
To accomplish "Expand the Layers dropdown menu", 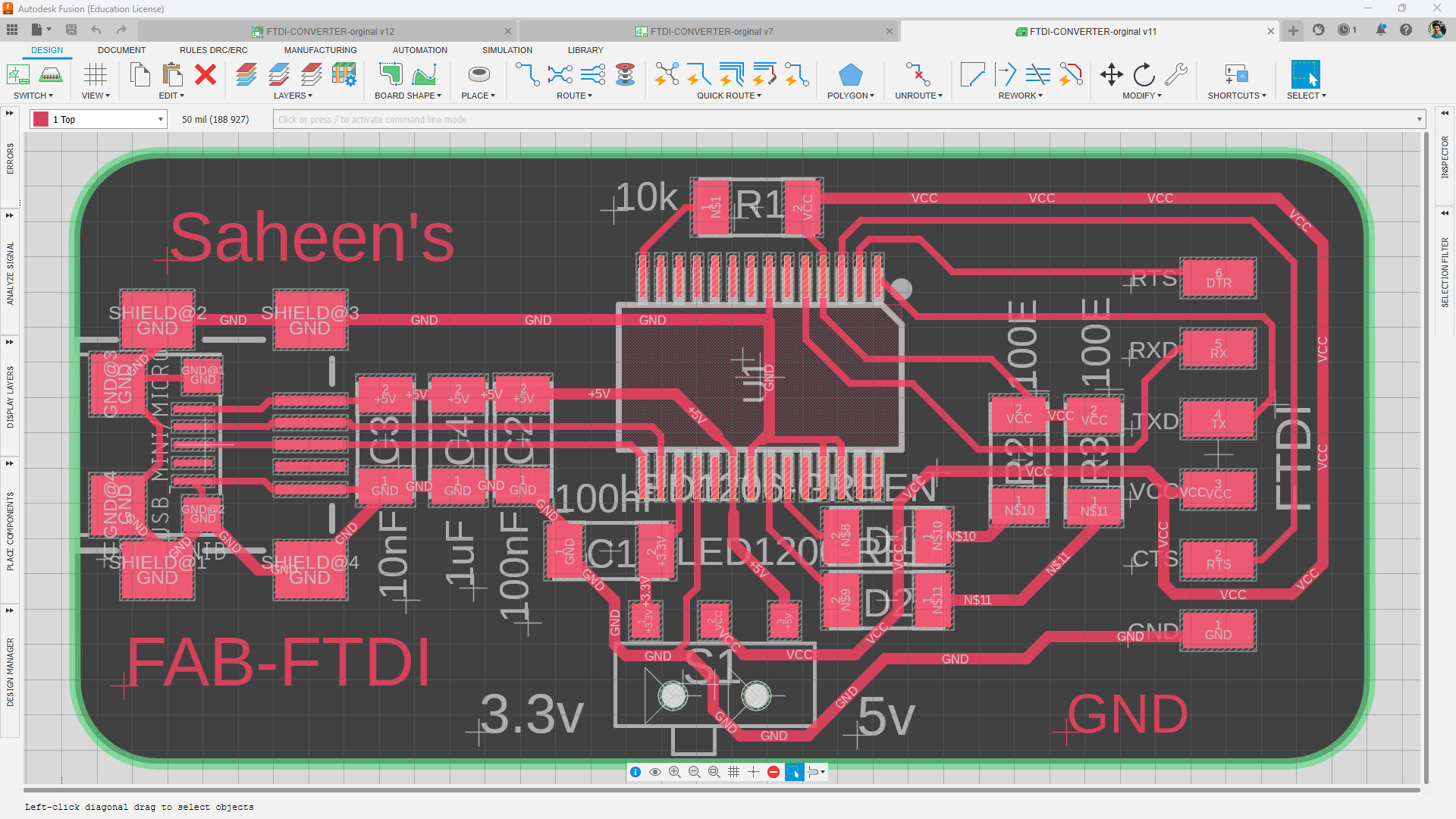I will 291,95.
